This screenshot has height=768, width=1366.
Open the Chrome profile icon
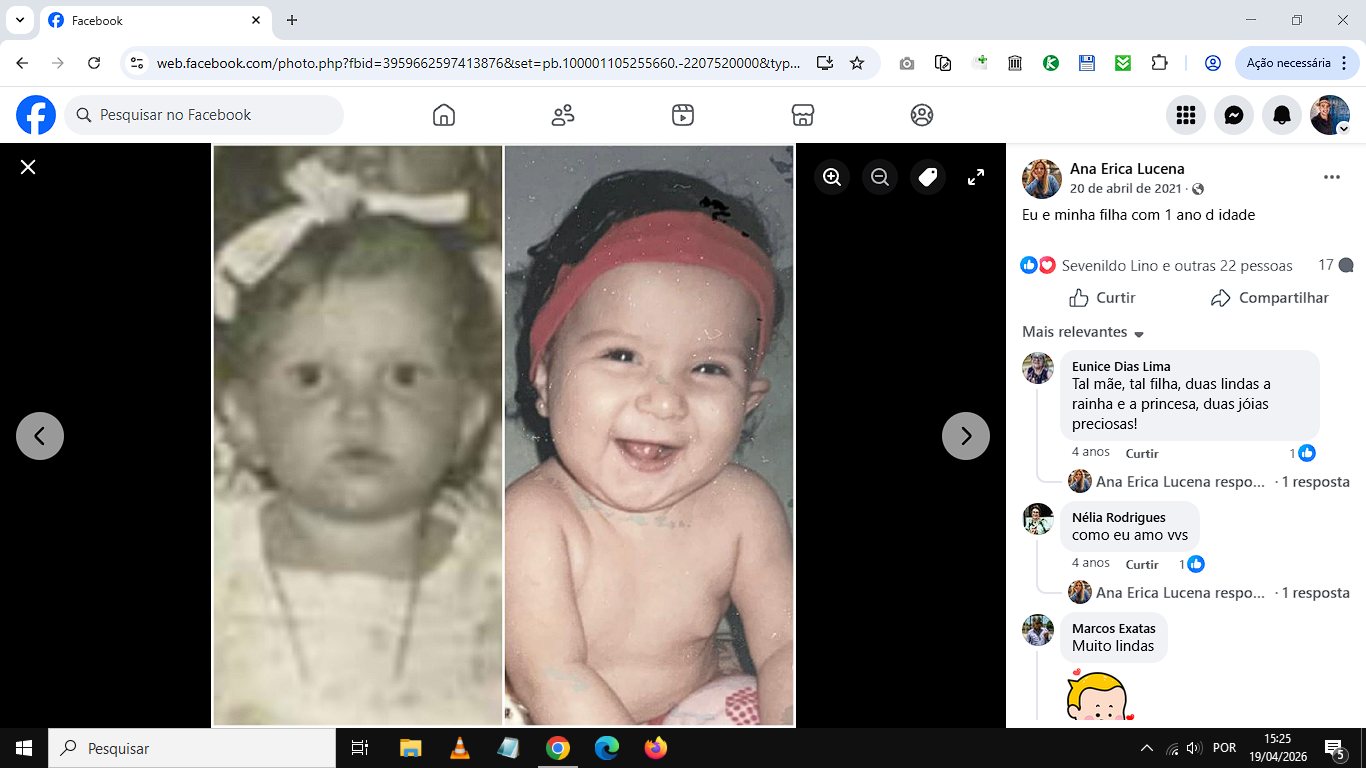point(1212,63)
